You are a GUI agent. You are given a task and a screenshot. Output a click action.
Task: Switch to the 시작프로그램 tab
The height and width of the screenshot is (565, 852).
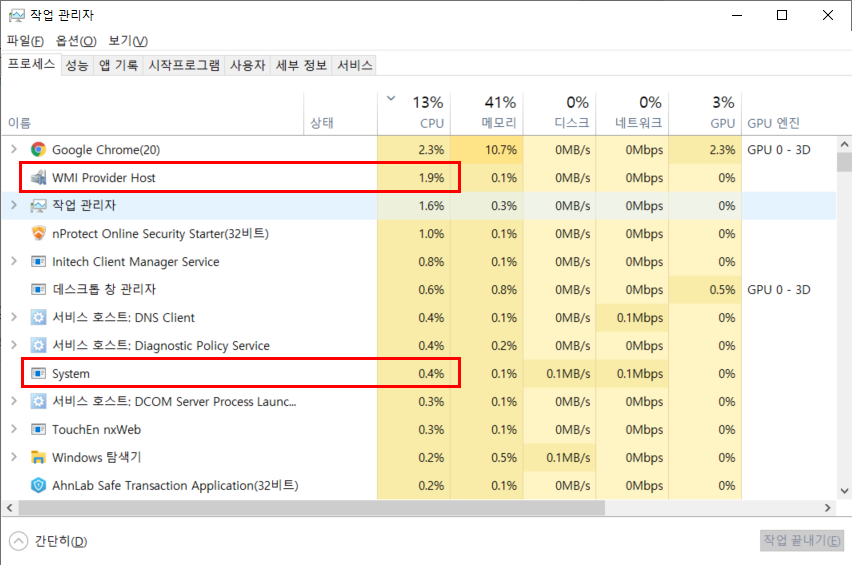coord(184,66)
